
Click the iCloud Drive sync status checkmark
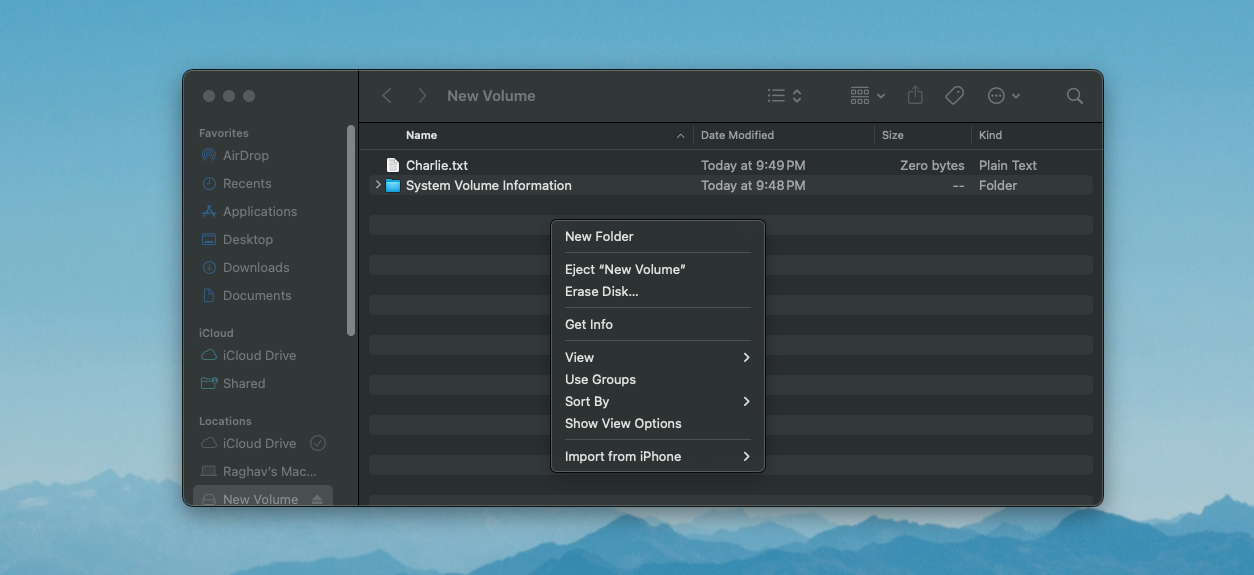(318, 443)
